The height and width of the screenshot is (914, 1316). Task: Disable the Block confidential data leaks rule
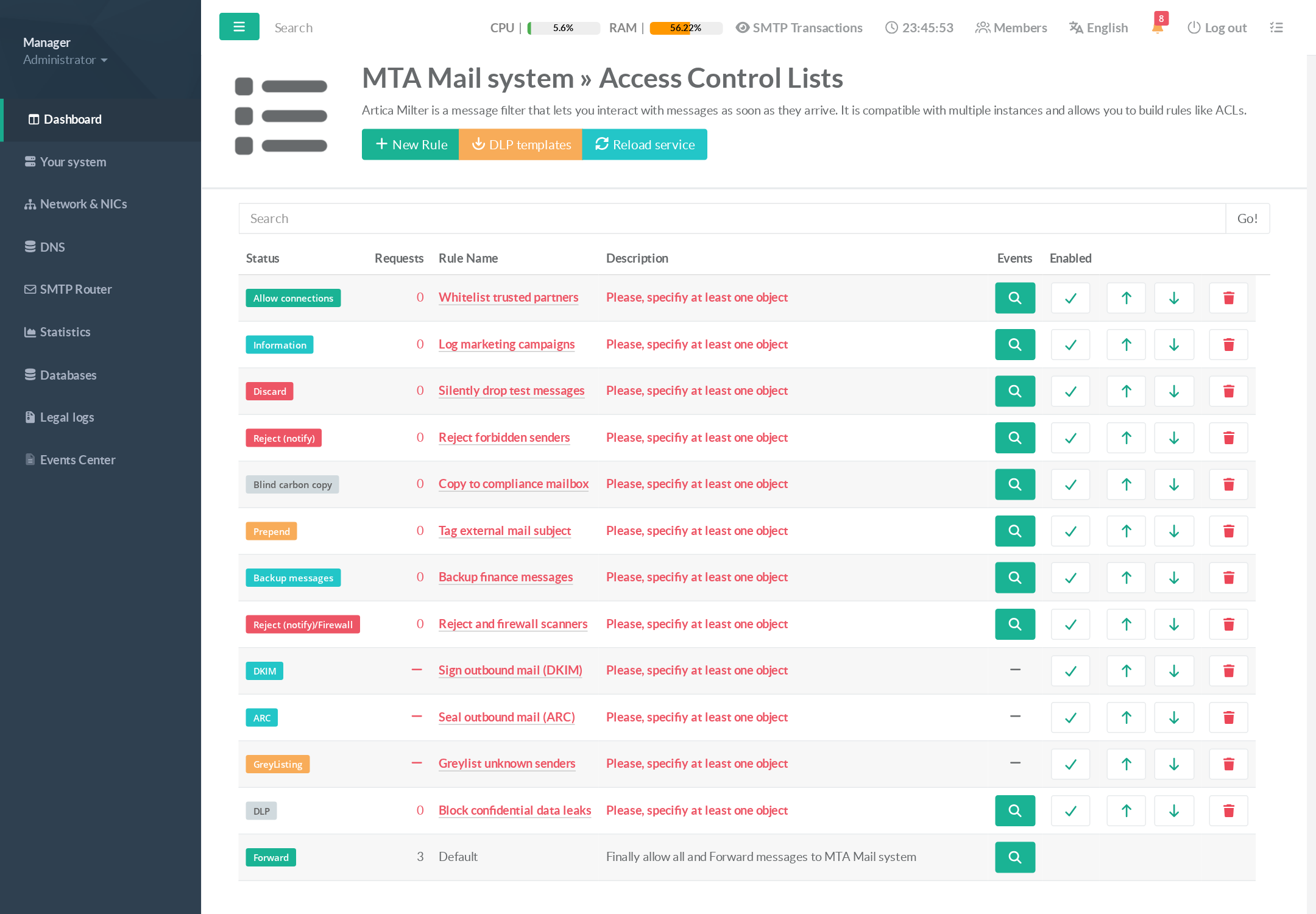(1070, 811)
